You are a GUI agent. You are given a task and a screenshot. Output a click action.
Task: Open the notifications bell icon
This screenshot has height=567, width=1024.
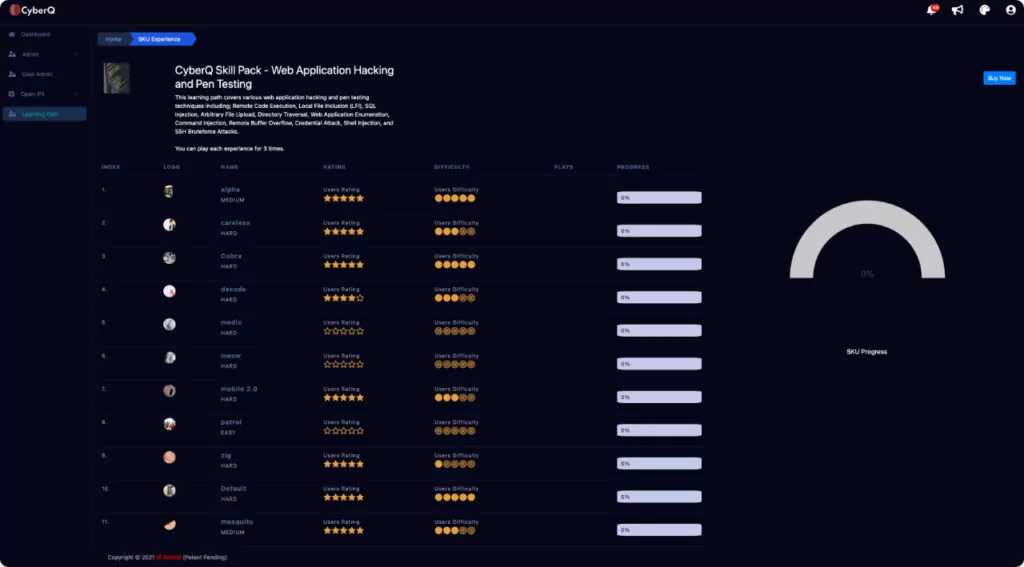[931, 10]
